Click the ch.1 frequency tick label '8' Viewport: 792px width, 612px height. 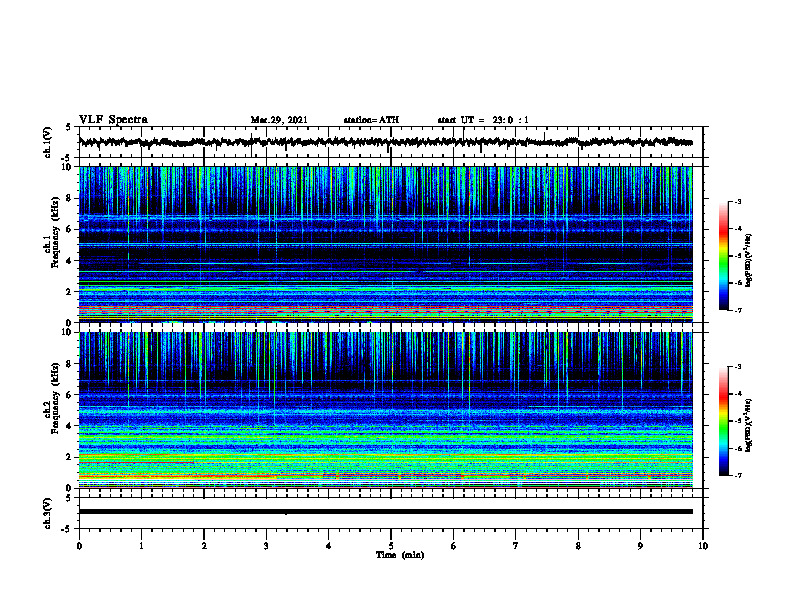coord(70,198)
